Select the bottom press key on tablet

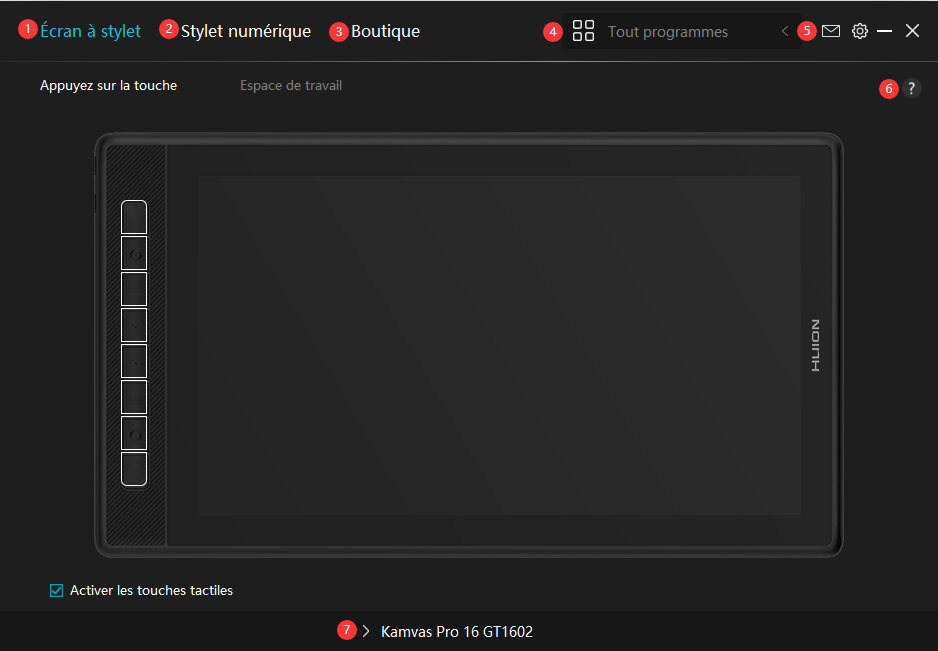pos(134,469)
